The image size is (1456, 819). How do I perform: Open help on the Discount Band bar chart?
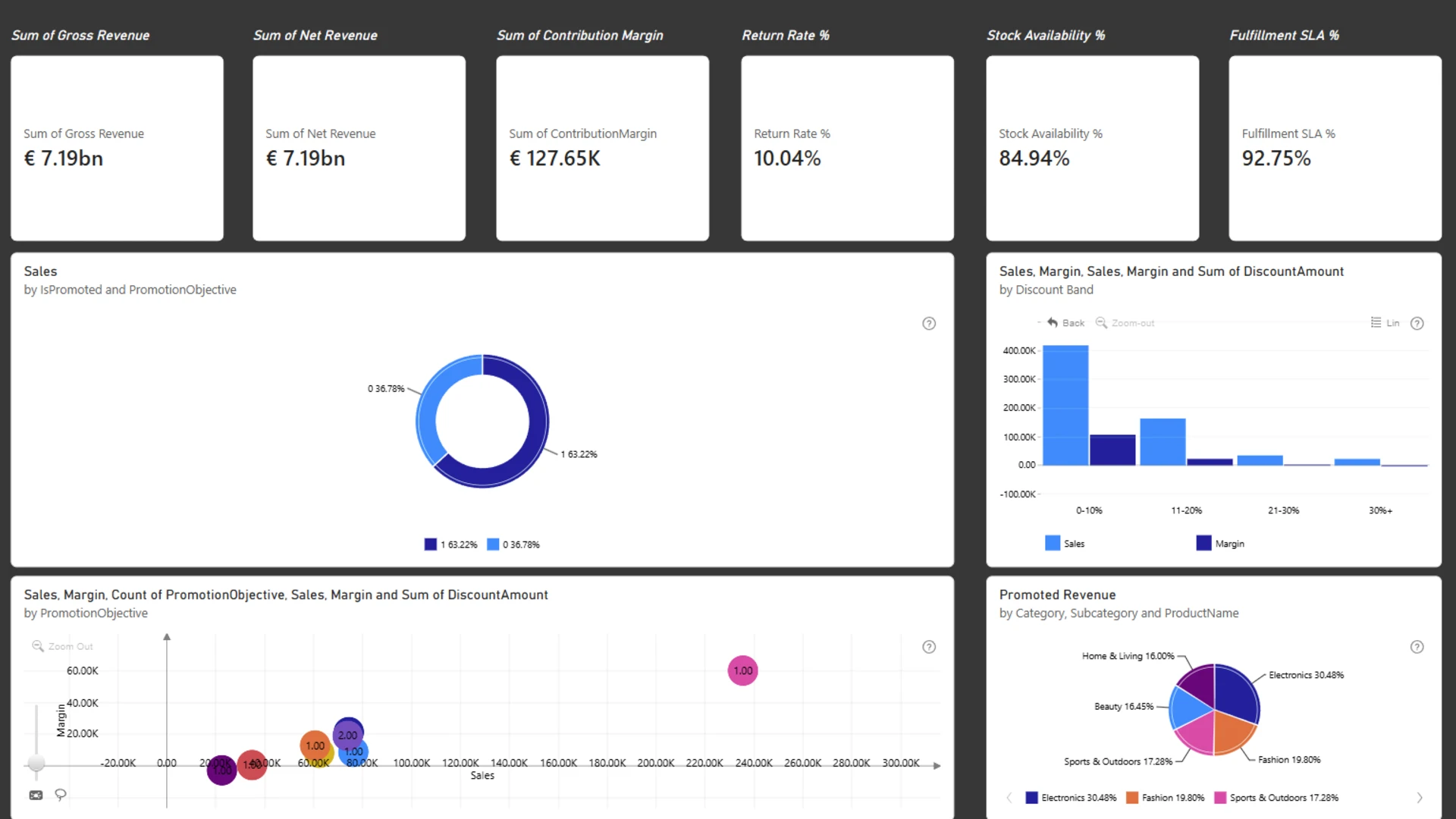click(1417, 323)
